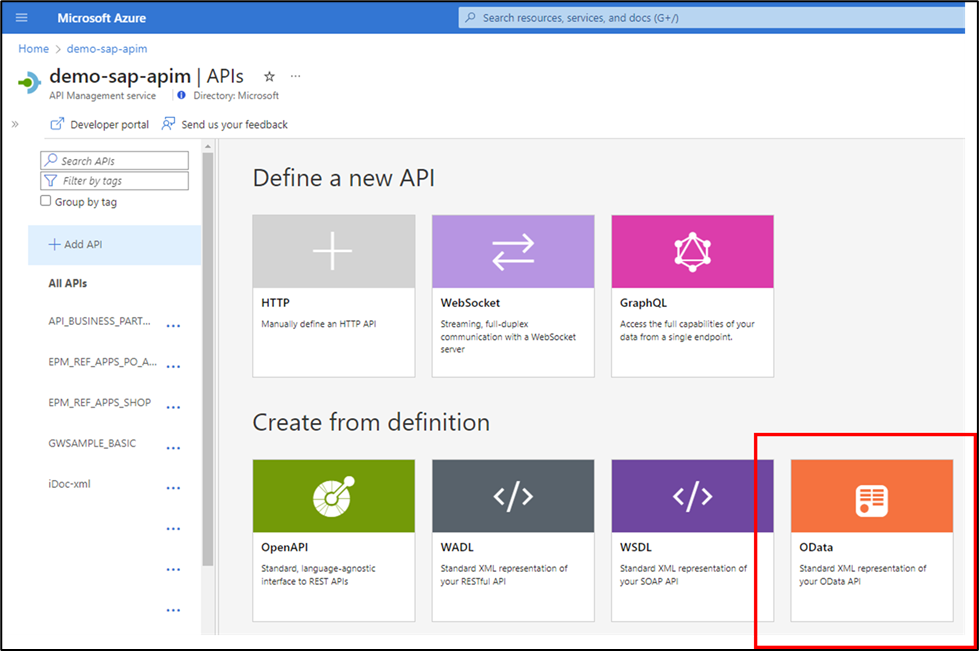This screenshot has width=979, height=651.
Task: Click the Filter by tags field
Action: point(114,180)
